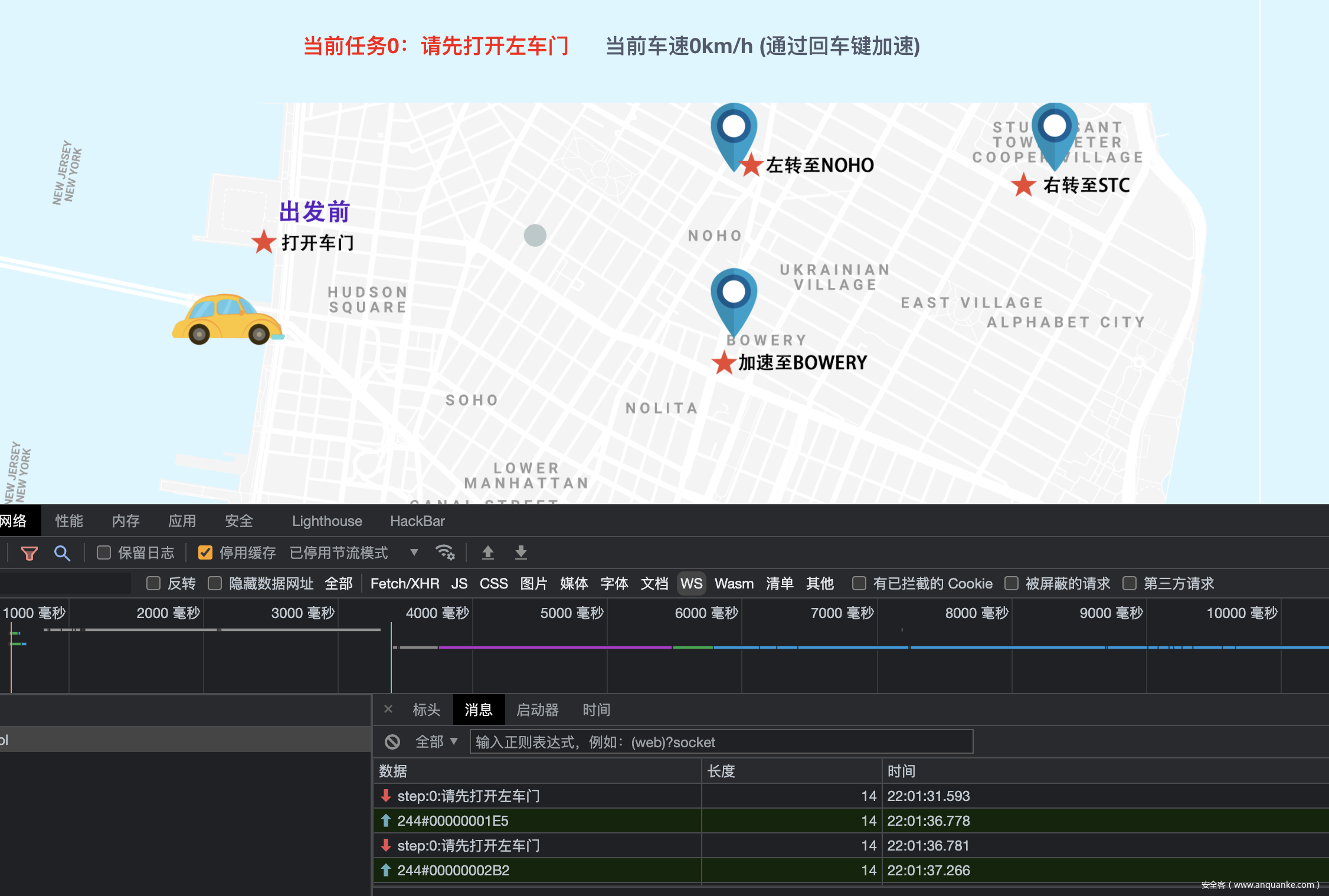1329x896 pixels.
Task: Select the WS request type filter
Action: point(691,583)
